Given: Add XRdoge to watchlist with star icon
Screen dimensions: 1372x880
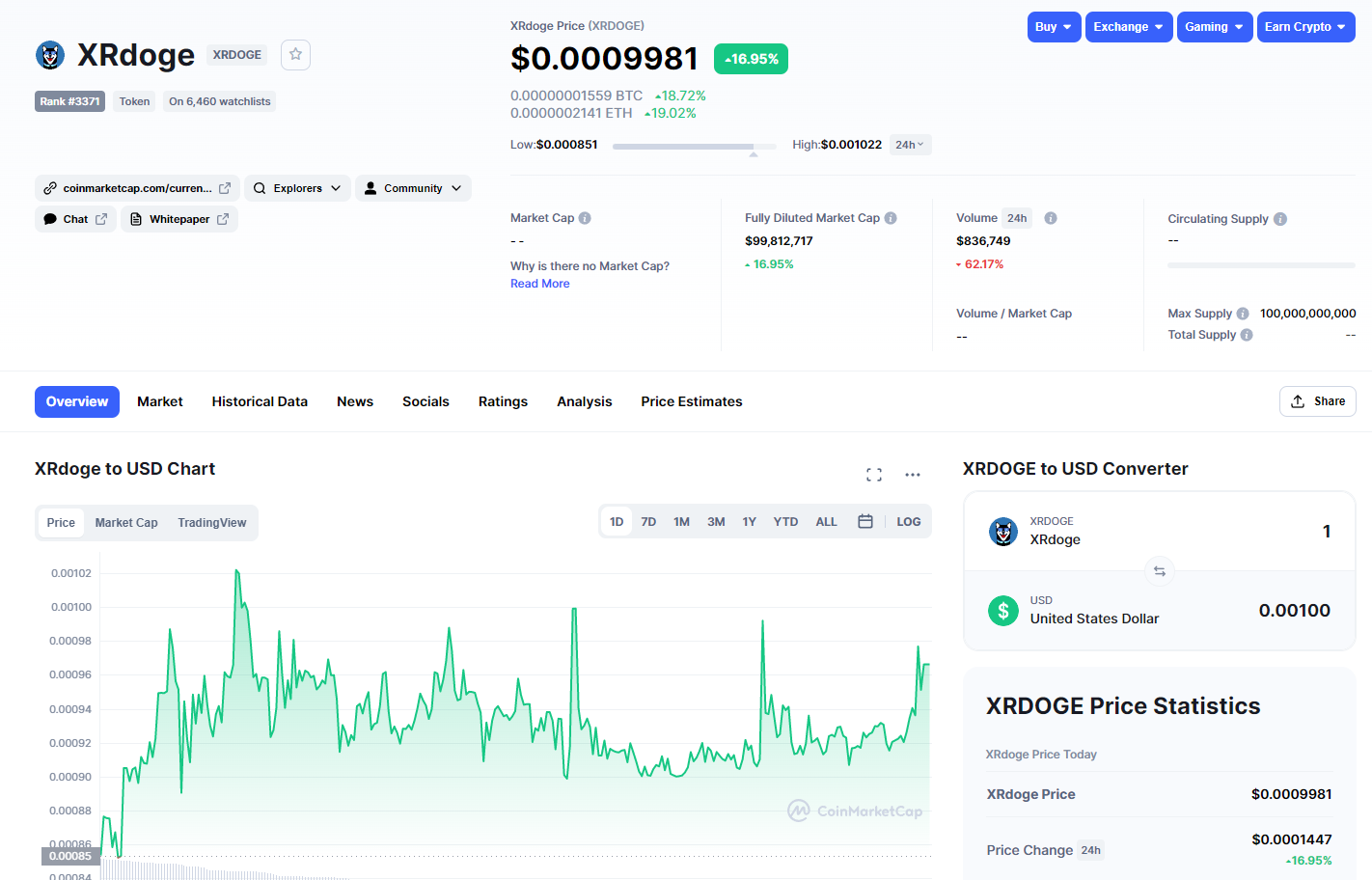Looking at the screenshot, I should click(x=295, y=55).
